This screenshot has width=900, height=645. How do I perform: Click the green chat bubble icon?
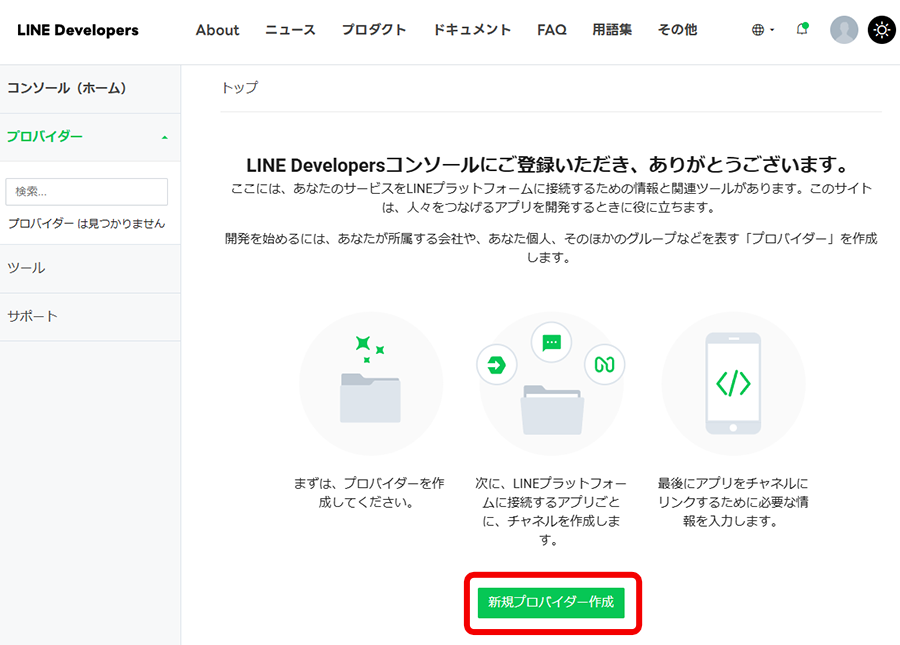tap(551, 343)
